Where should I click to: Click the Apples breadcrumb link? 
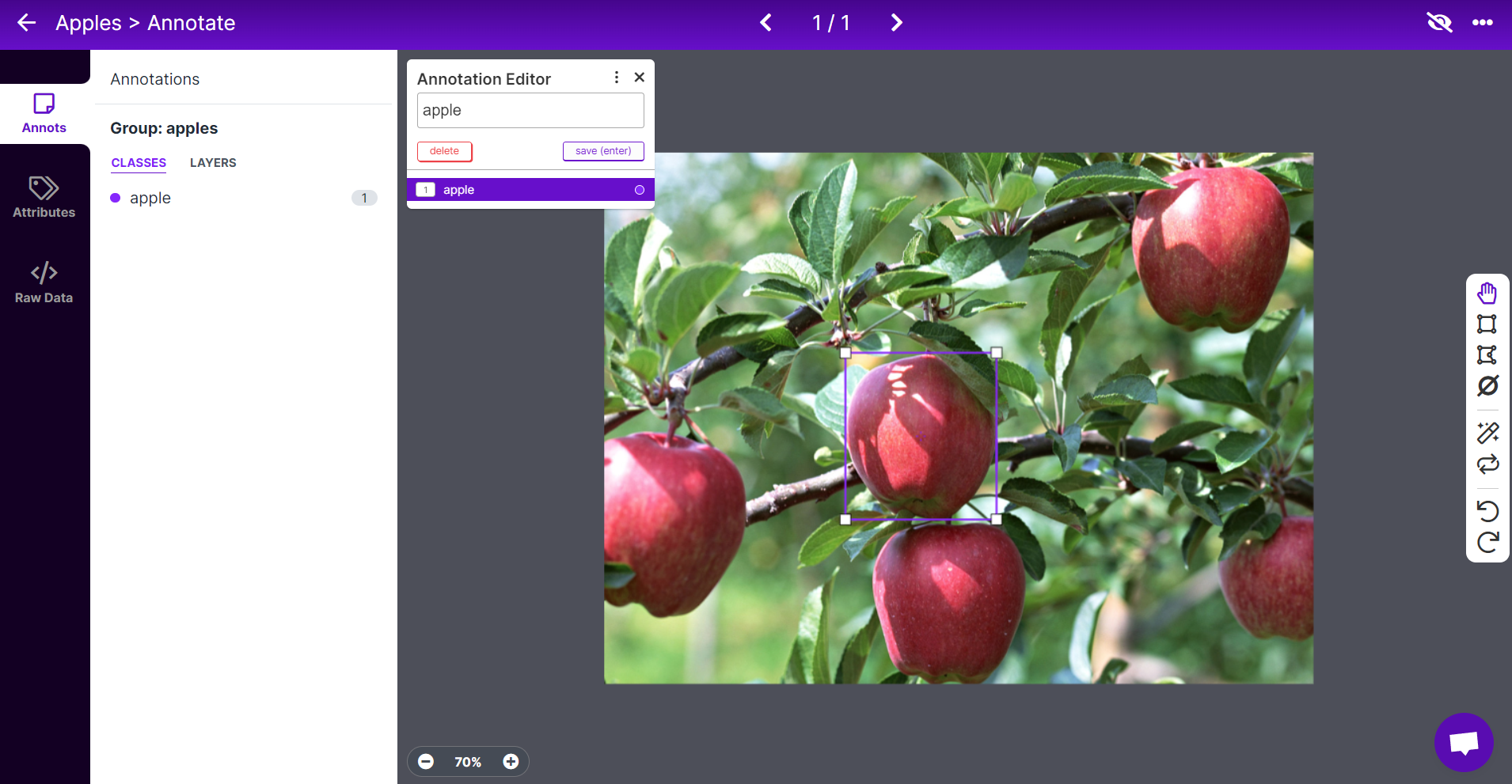(x=89, y=23)
